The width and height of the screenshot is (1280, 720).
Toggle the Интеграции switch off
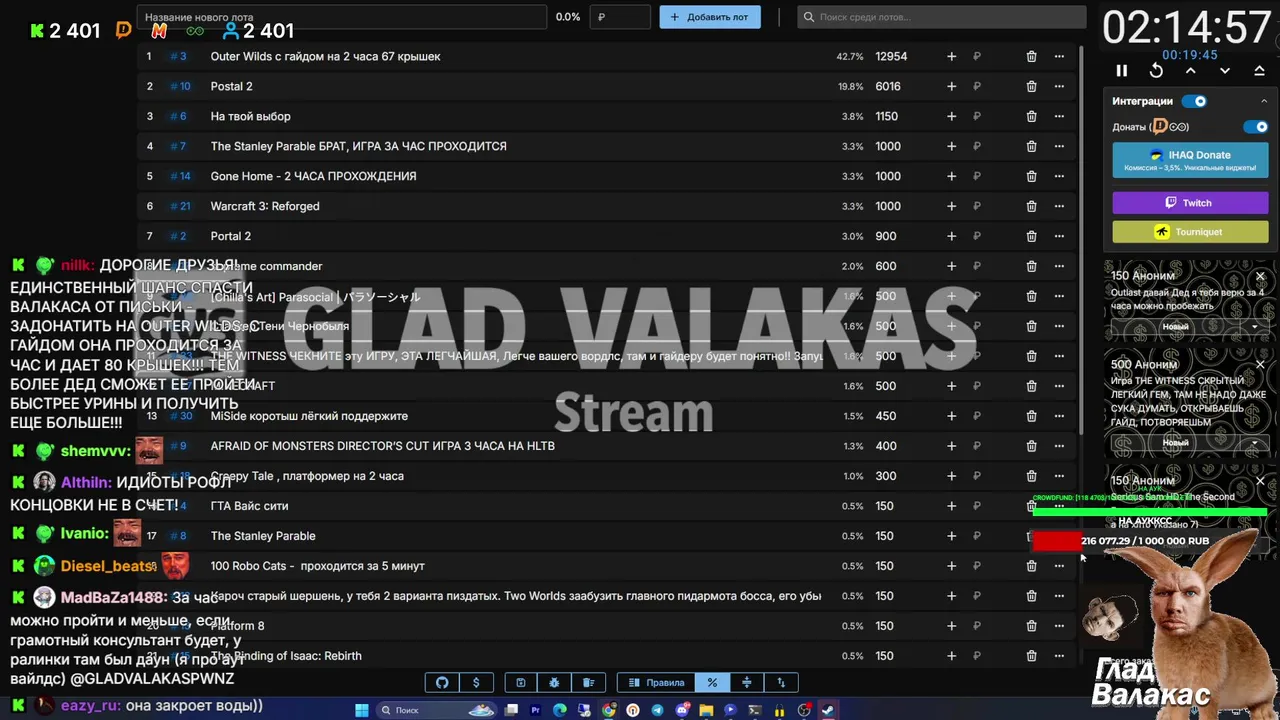[x=1194, y=101]
